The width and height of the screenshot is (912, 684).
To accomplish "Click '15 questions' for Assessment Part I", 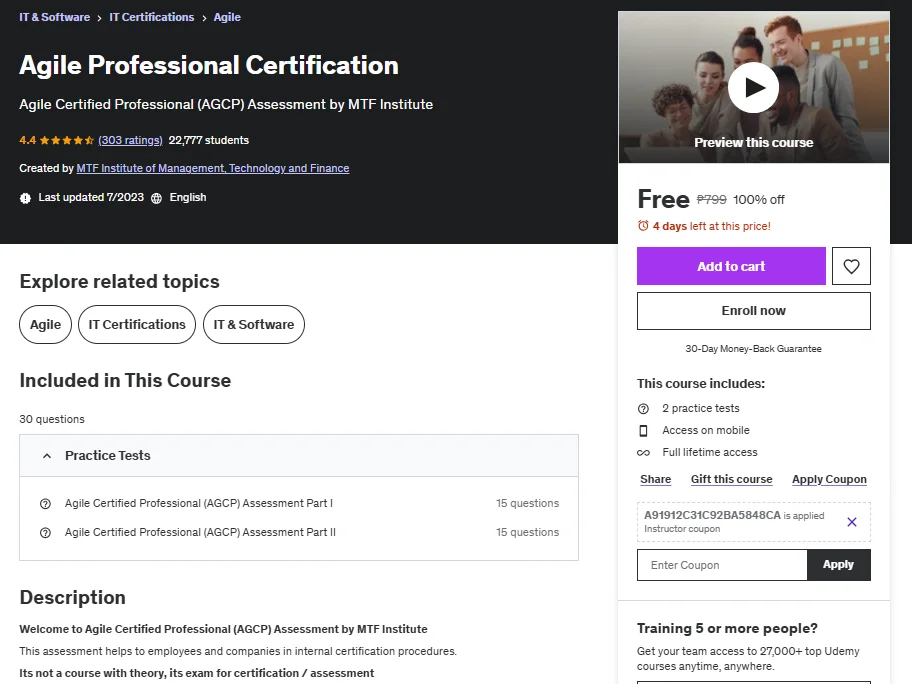I will [528, 503].
